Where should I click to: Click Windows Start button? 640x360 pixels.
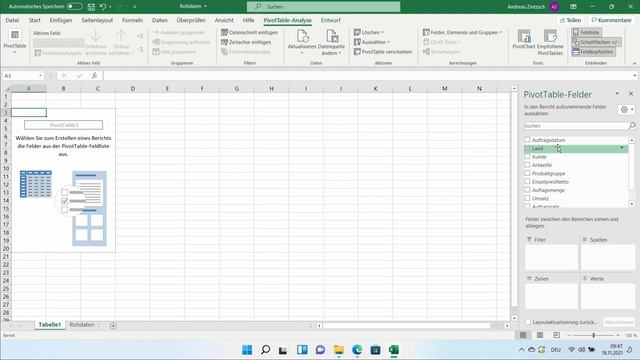[247, 350]
